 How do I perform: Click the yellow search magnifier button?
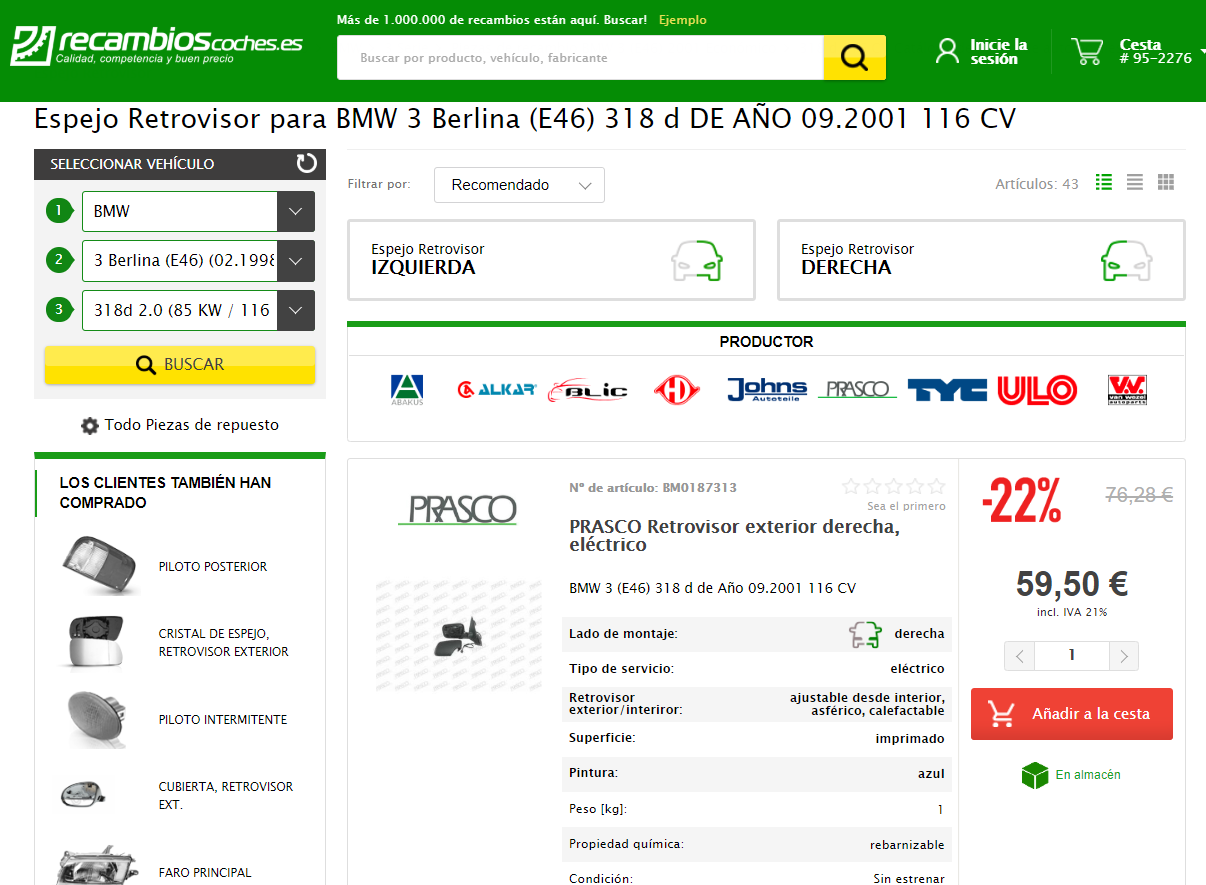[854, 57]
